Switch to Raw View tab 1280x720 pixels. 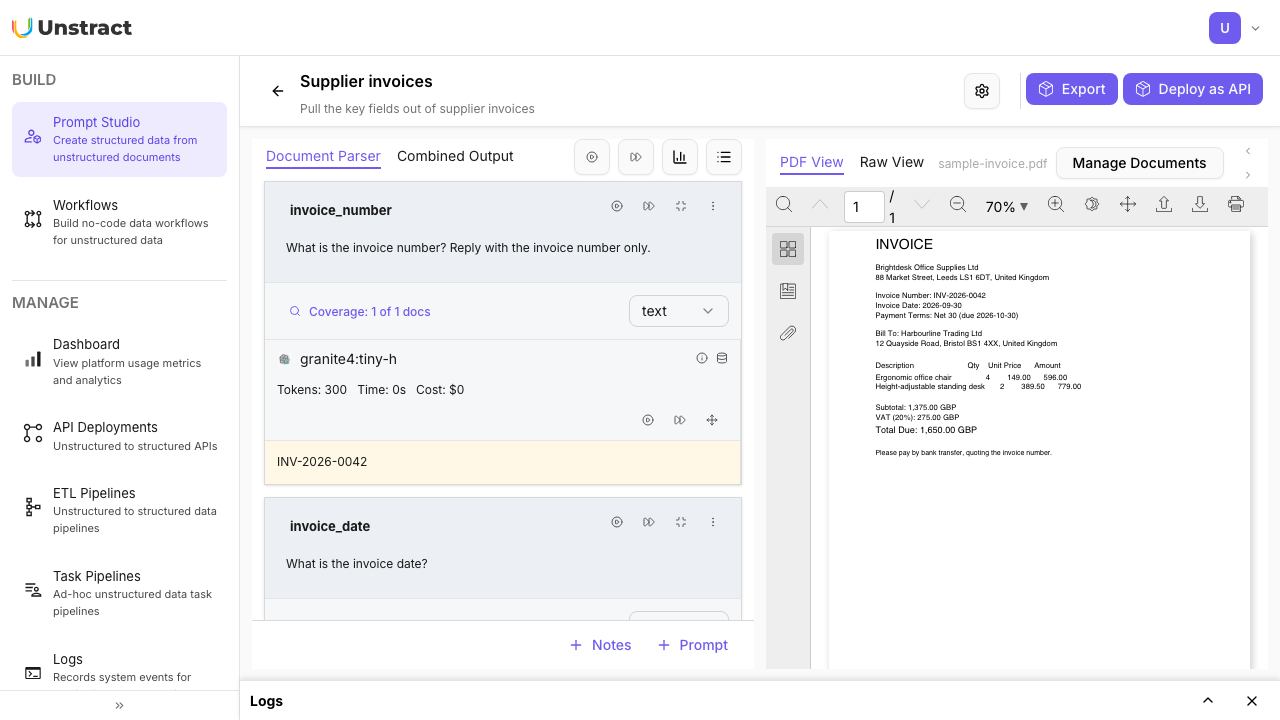(892, 162)
